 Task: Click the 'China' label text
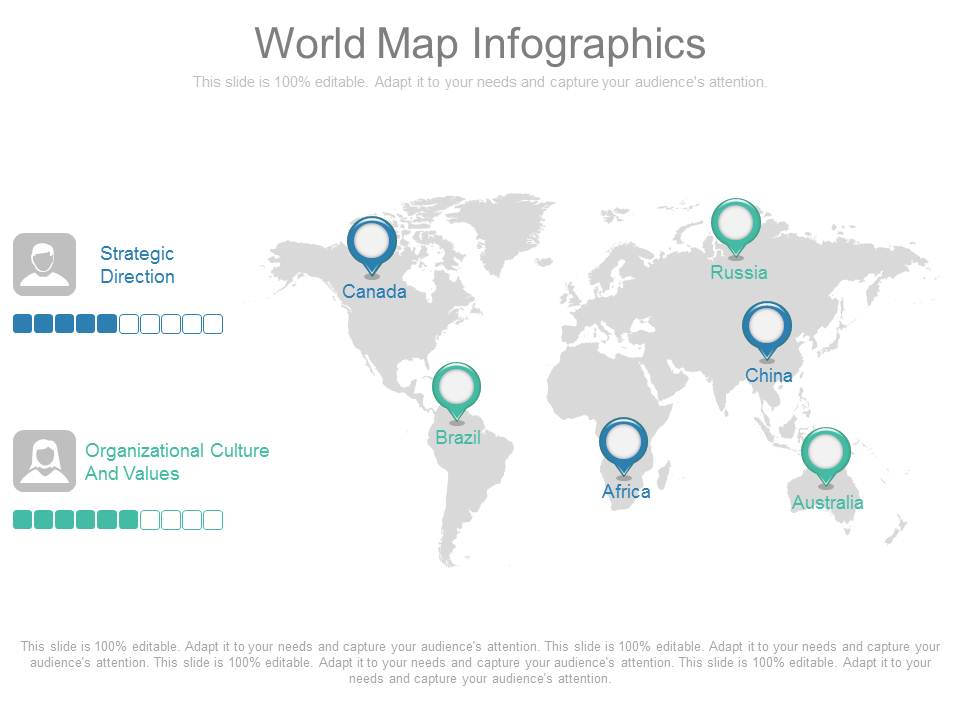[769, 375]
